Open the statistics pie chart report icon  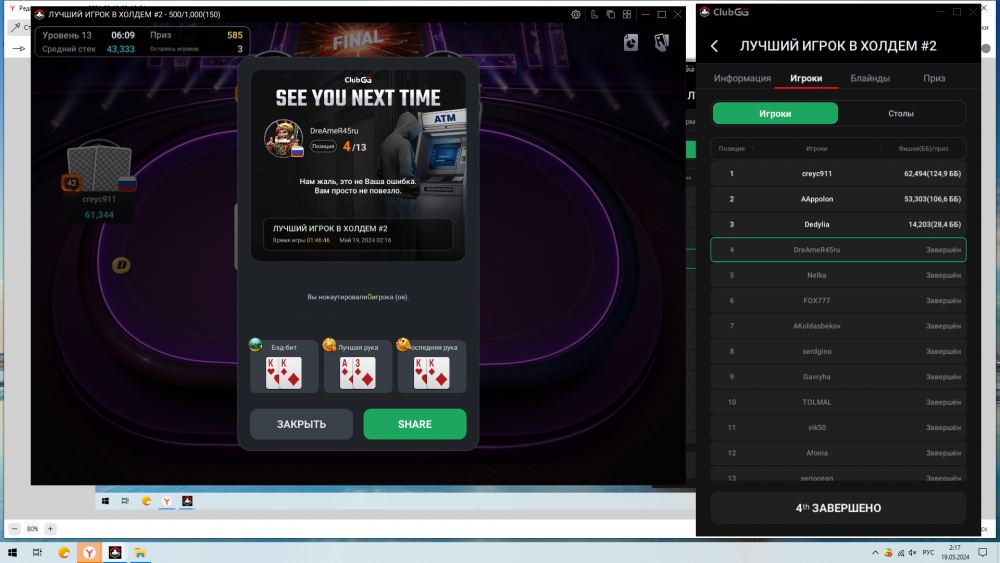[631, 42]
